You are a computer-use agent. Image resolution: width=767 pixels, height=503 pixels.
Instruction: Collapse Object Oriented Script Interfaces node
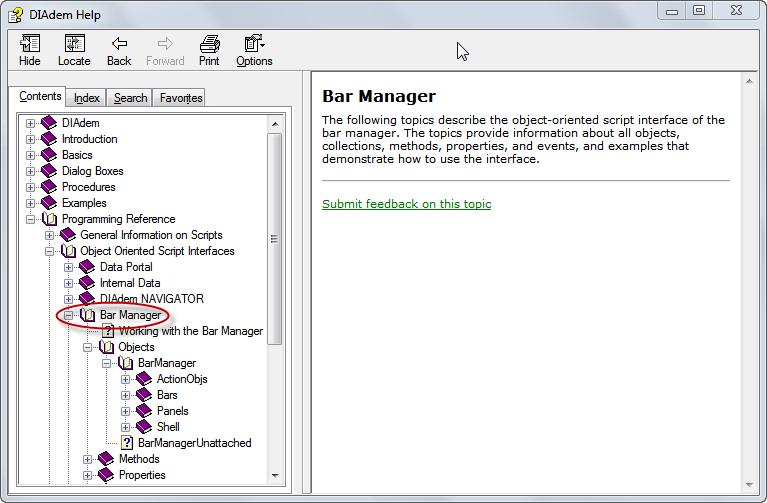tap(49, 252)
